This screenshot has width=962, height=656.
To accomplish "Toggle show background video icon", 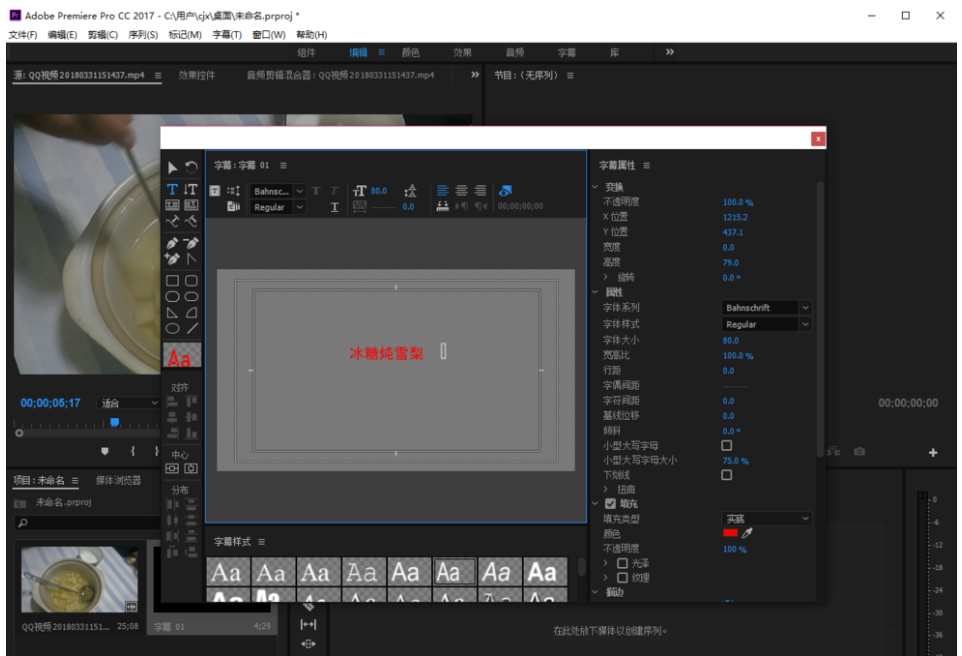I will pos(505,190).
